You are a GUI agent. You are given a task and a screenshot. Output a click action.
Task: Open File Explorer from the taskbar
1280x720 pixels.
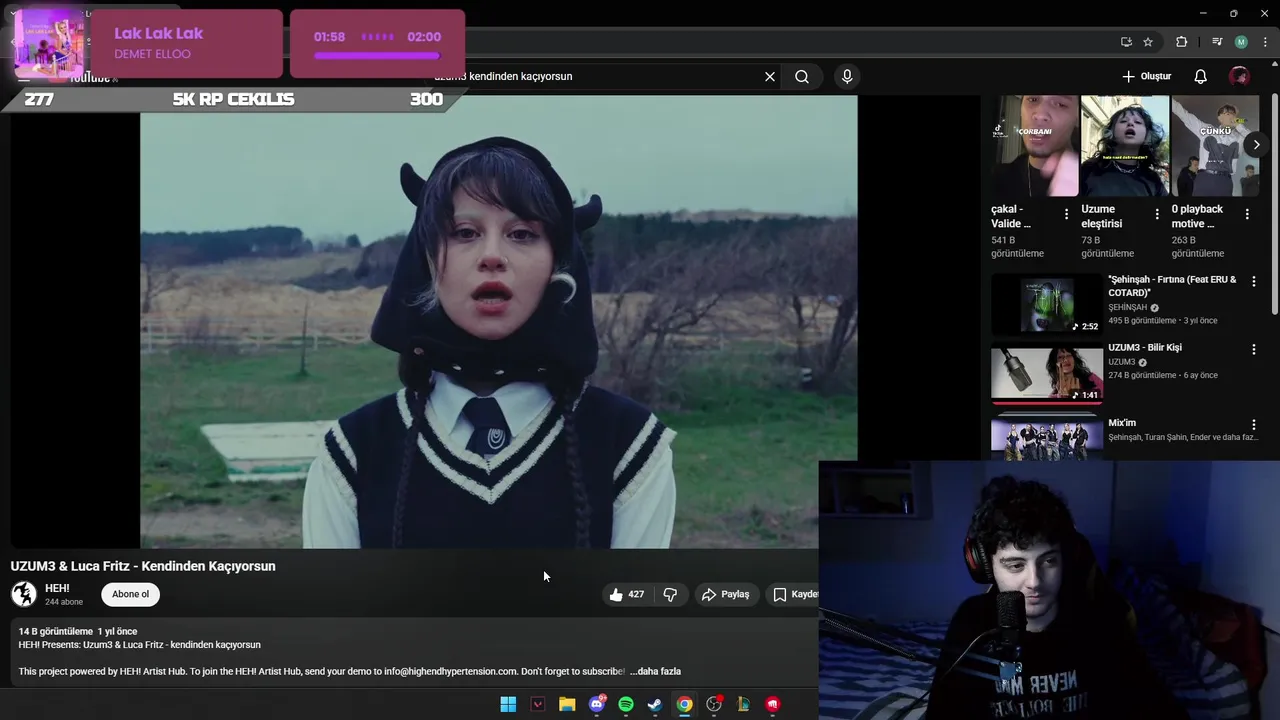click(x=567, y=704)
